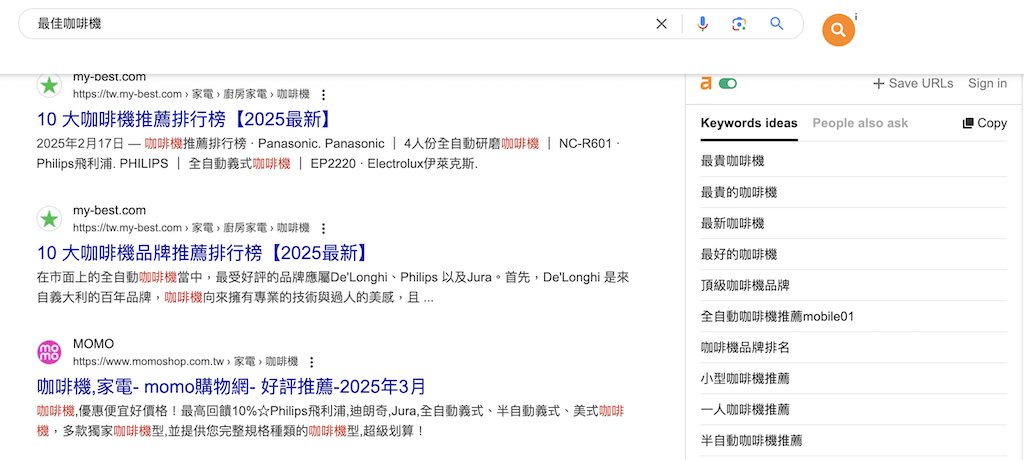
Task: Open the orange extension search button
Action: (839, 30)
